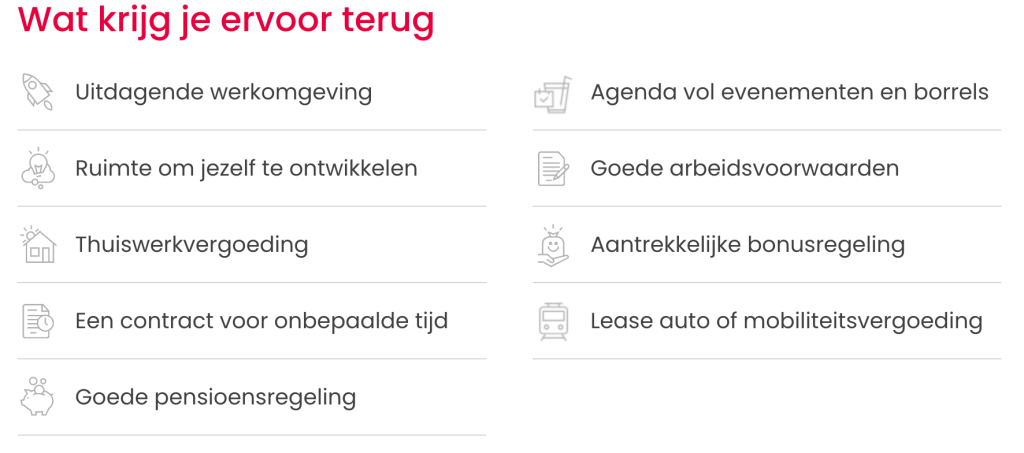Click the rocket icon beside Uitdagende werkomgeving
Image resolution: width=1024 pixels, height=453 pixels.
click(x=38, y=92)
